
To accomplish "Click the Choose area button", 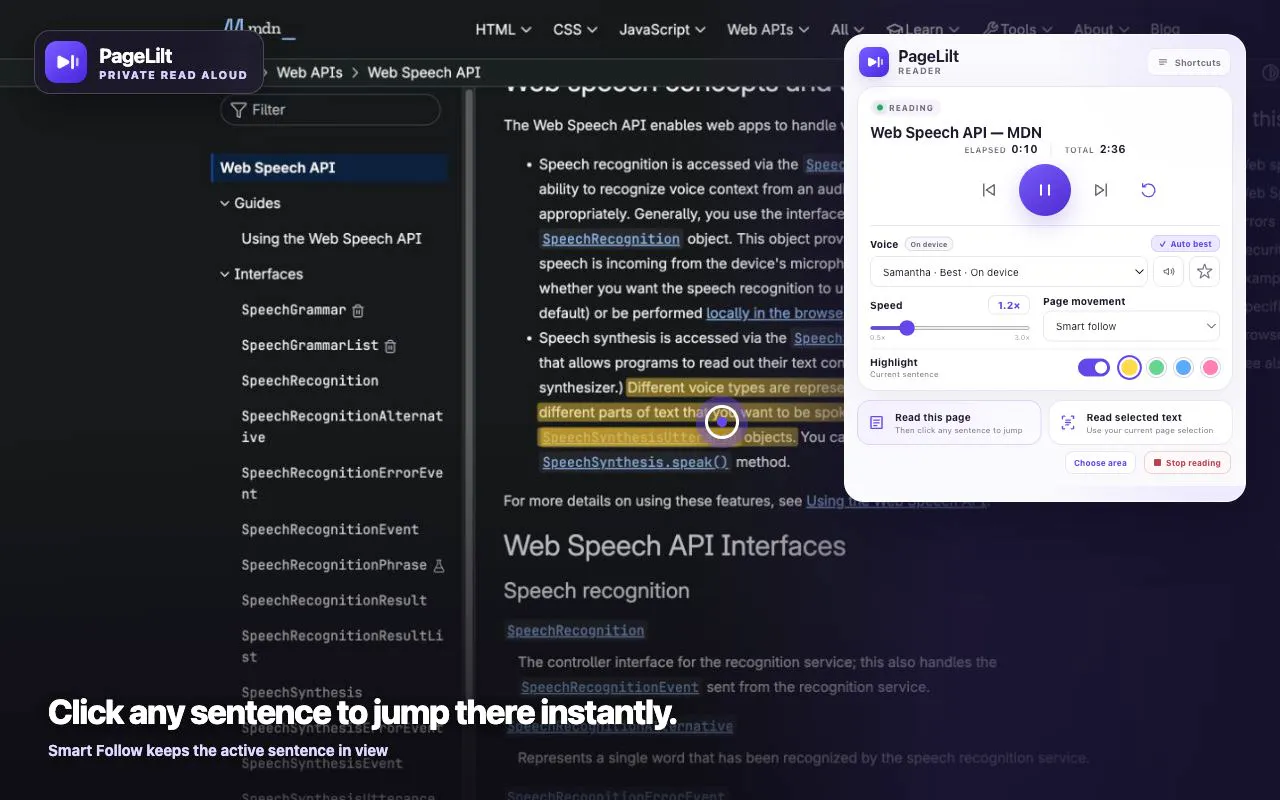I will click(x=1100, y=463).
